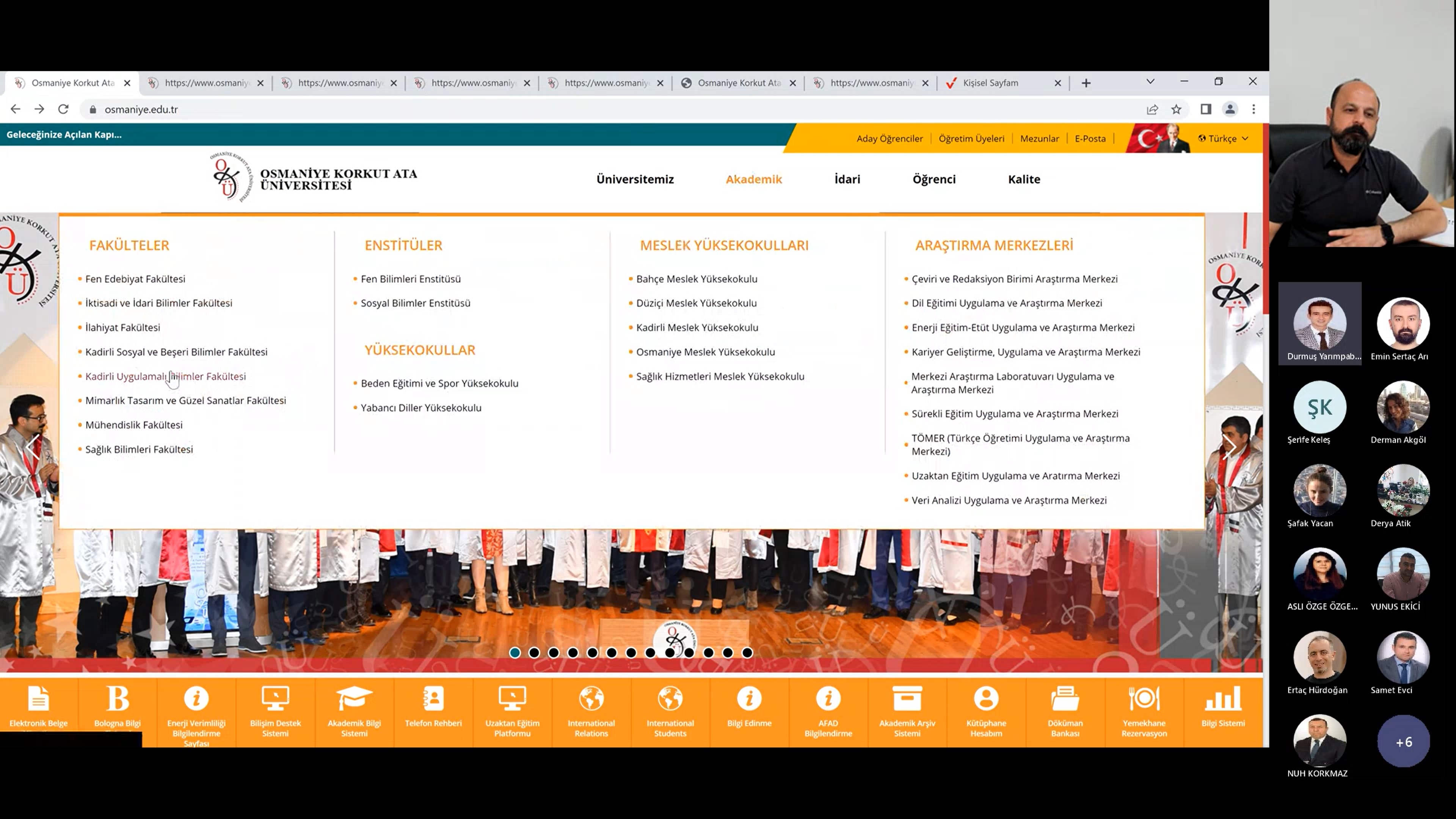The image size is (1456, 819).
Task: Open Sosyal Bilimler Enstitüsü link
Action: click(415, 303)
